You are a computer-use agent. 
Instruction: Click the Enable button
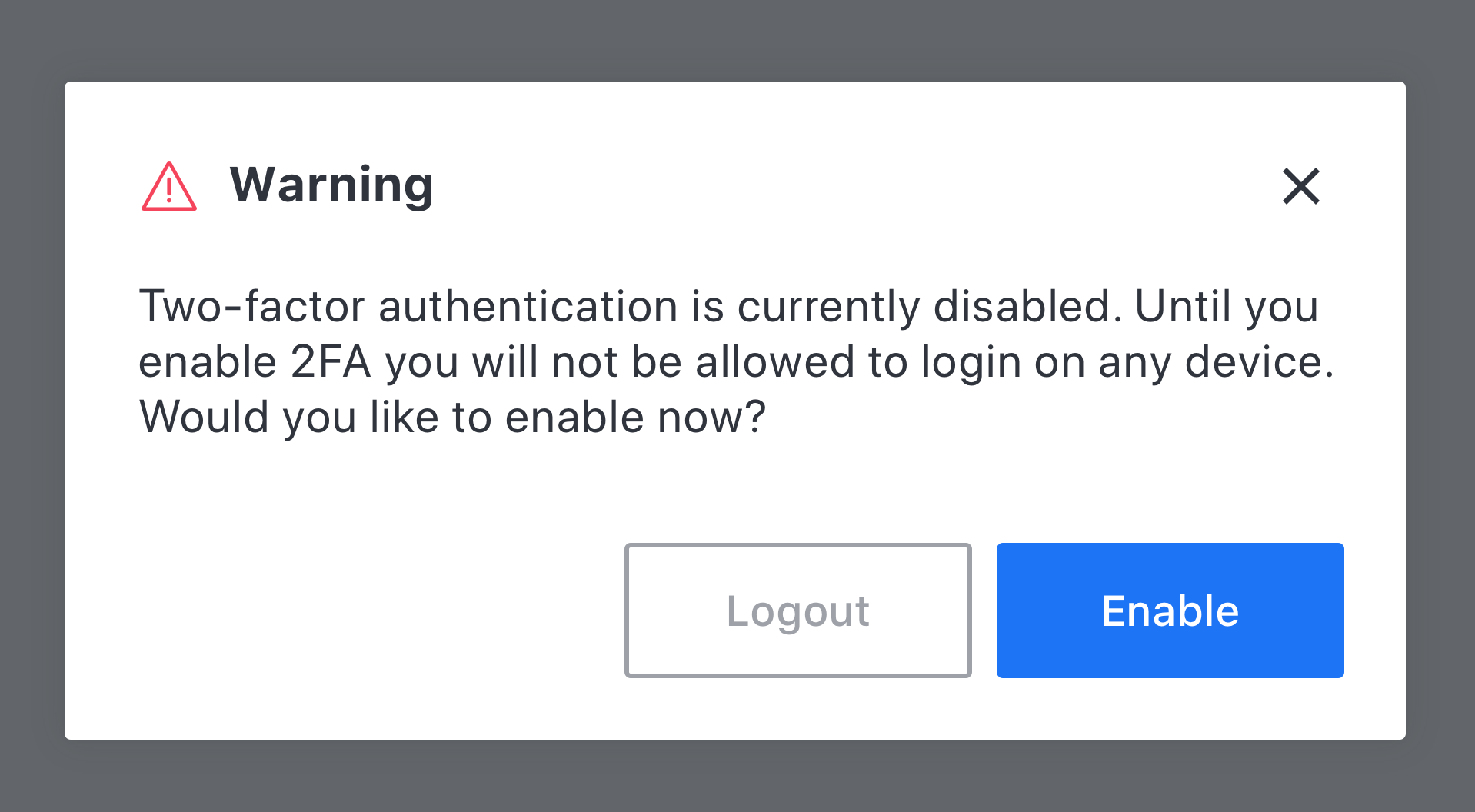coord(1170,611)
